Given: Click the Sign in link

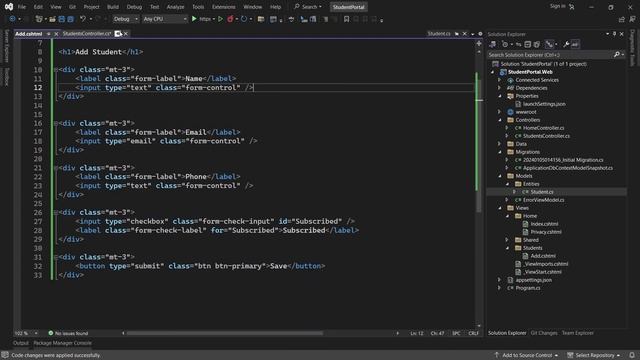Looking at the screenshot, I should (x=558, y=6).
